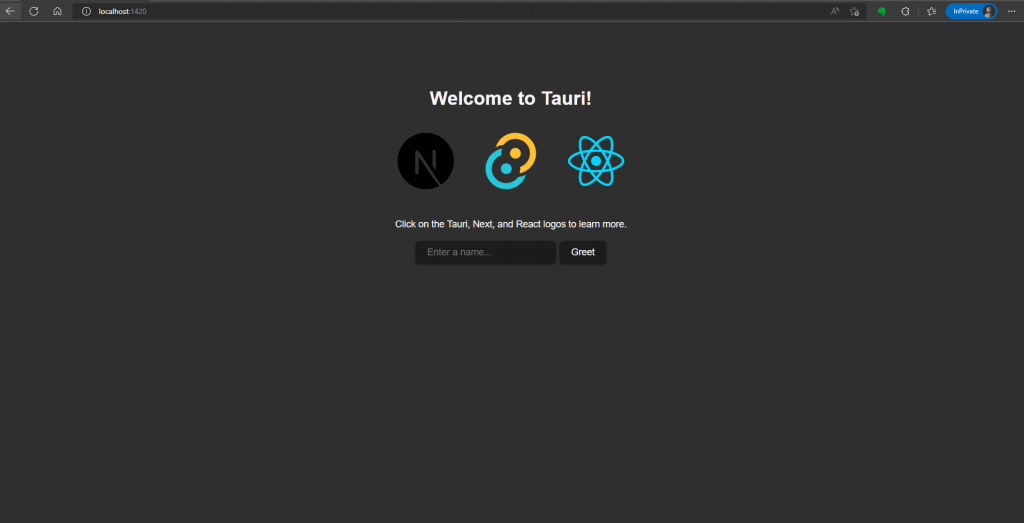
Task: View site information icon in address bar
Action: (x=86, y=11)
